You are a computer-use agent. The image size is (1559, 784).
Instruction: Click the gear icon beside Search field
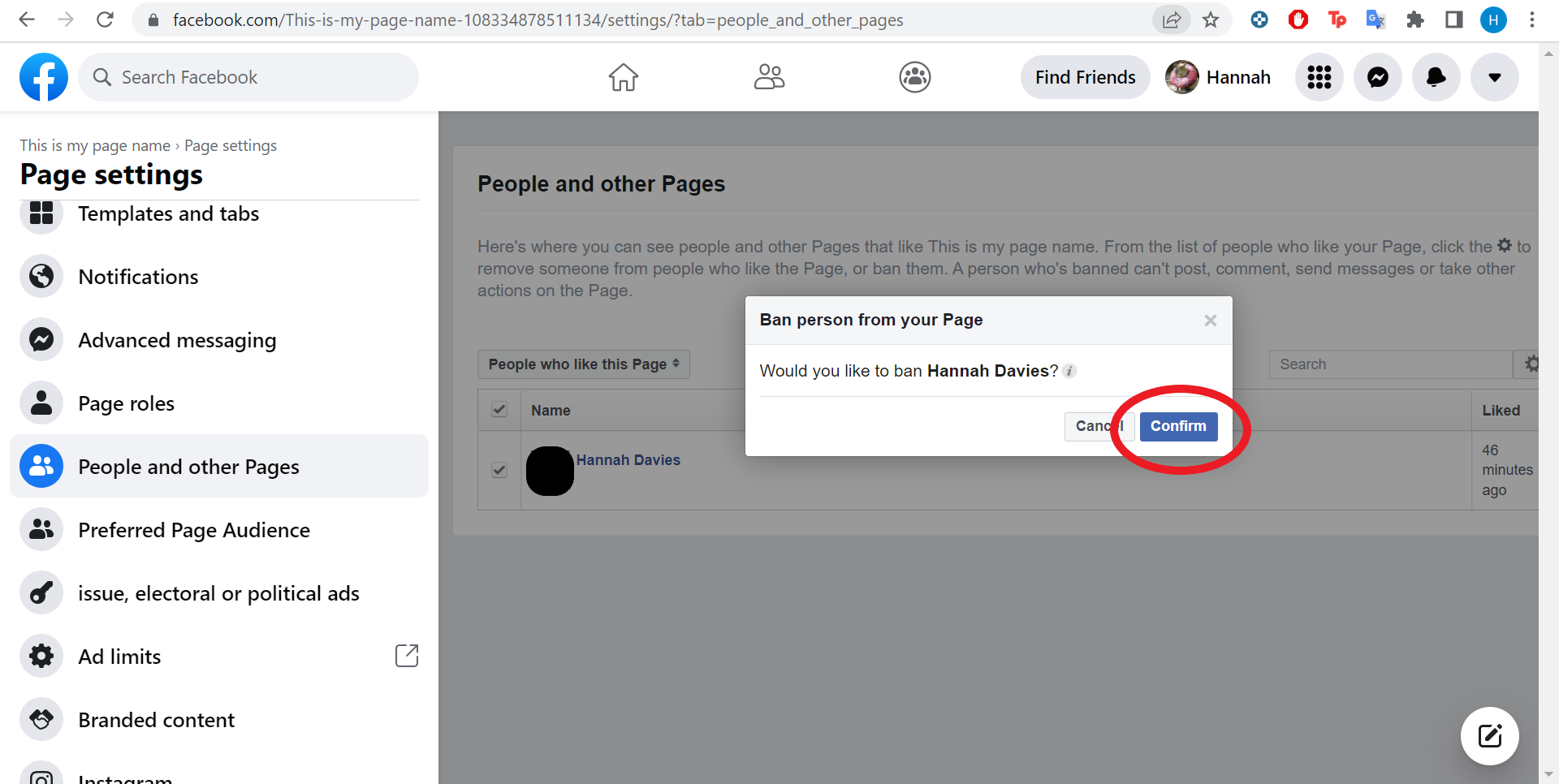tap(1530, 364)
